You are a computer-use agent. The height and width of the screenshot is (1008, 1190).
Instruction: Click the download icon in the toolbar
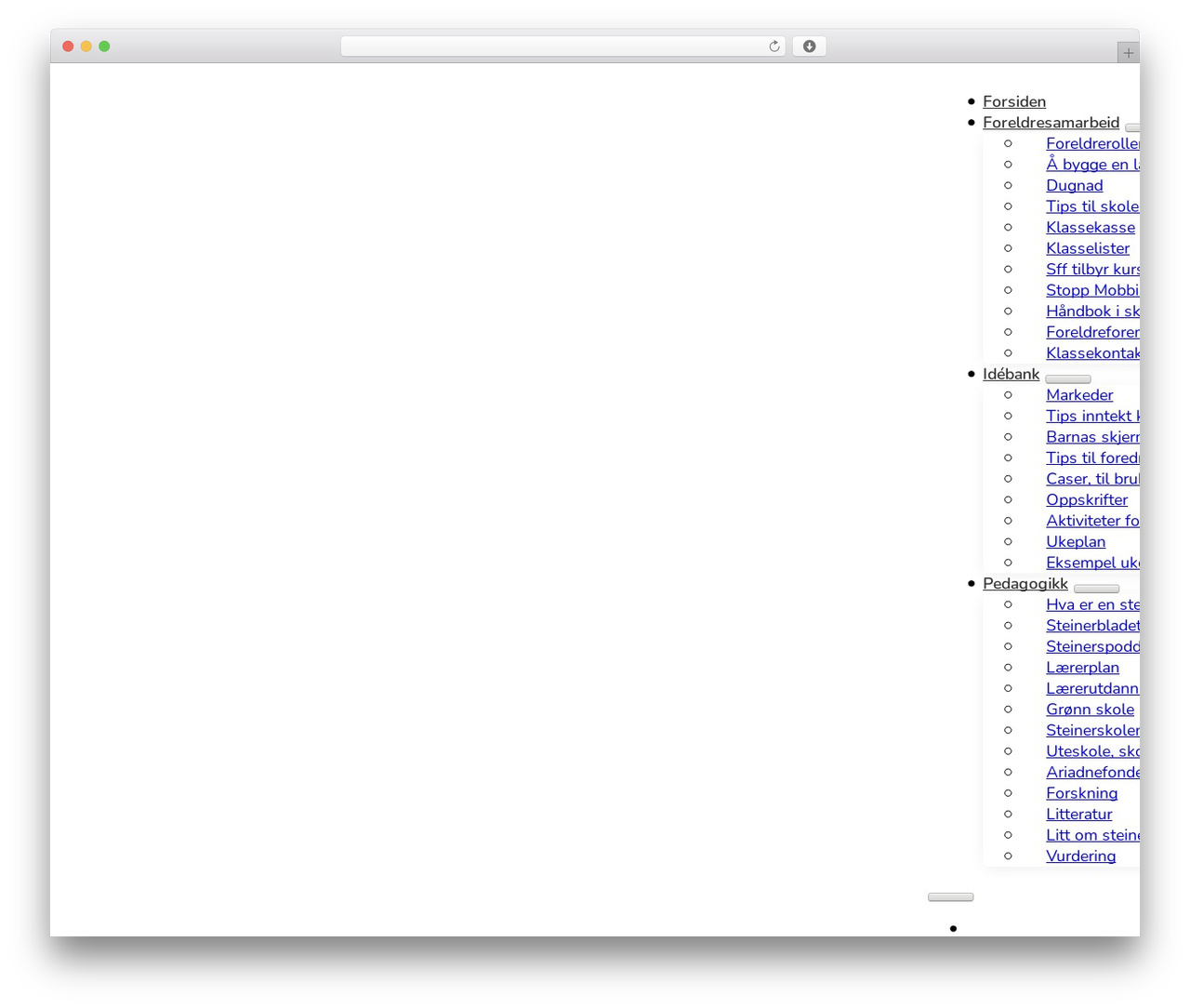(809, 46)
